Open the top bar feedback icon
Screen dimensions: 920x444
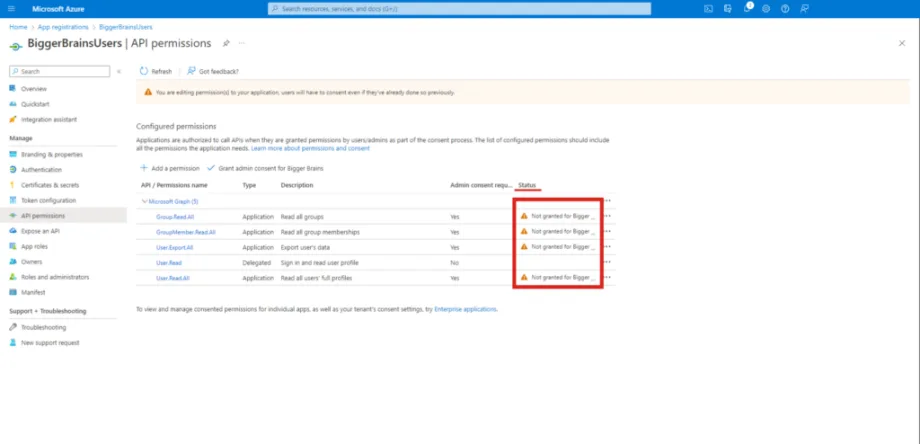[x=804, y=9]
